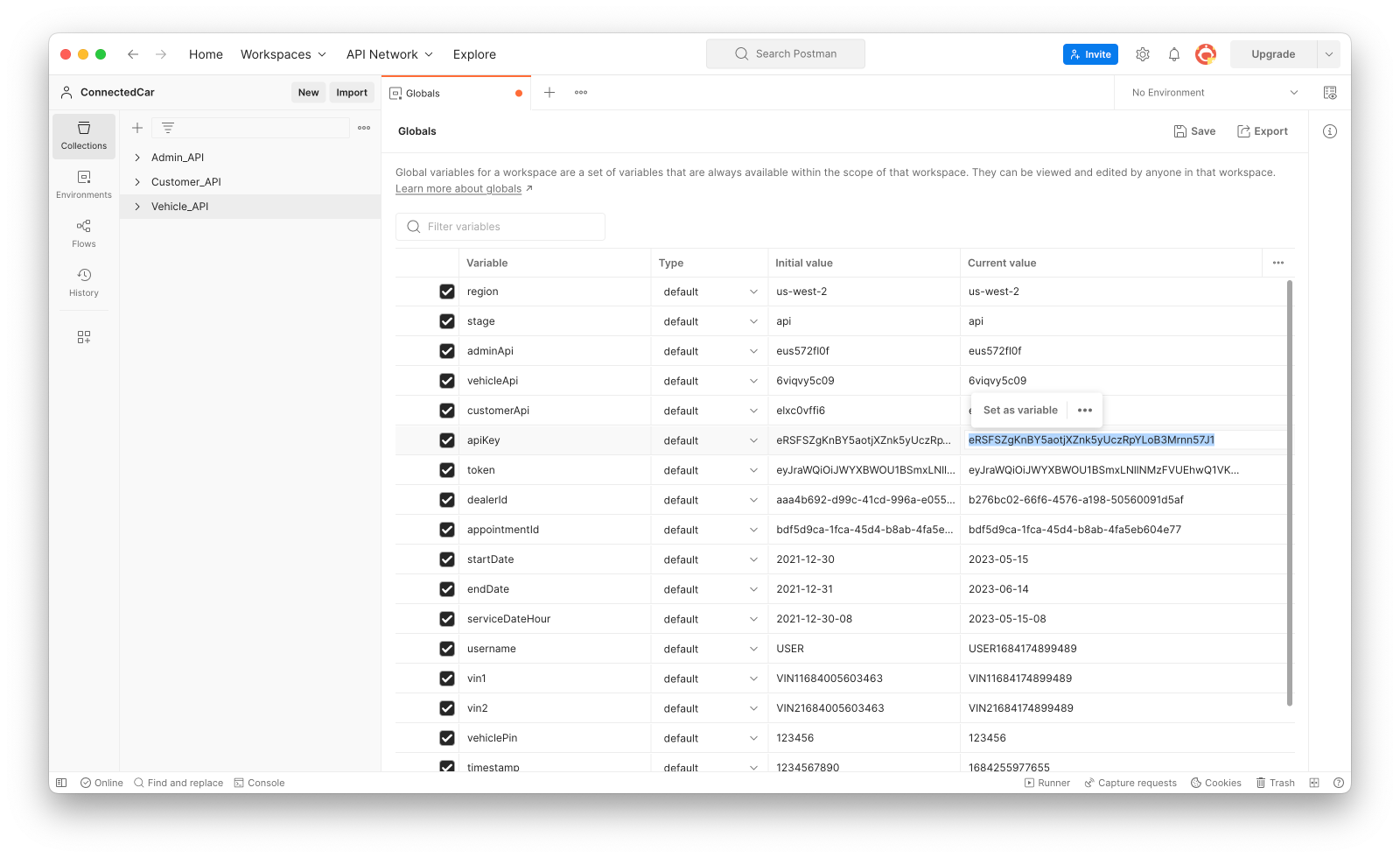This screenshot has height=858, width=1400.
Task: Open the Postman avatar icon
Action: 1206,54
